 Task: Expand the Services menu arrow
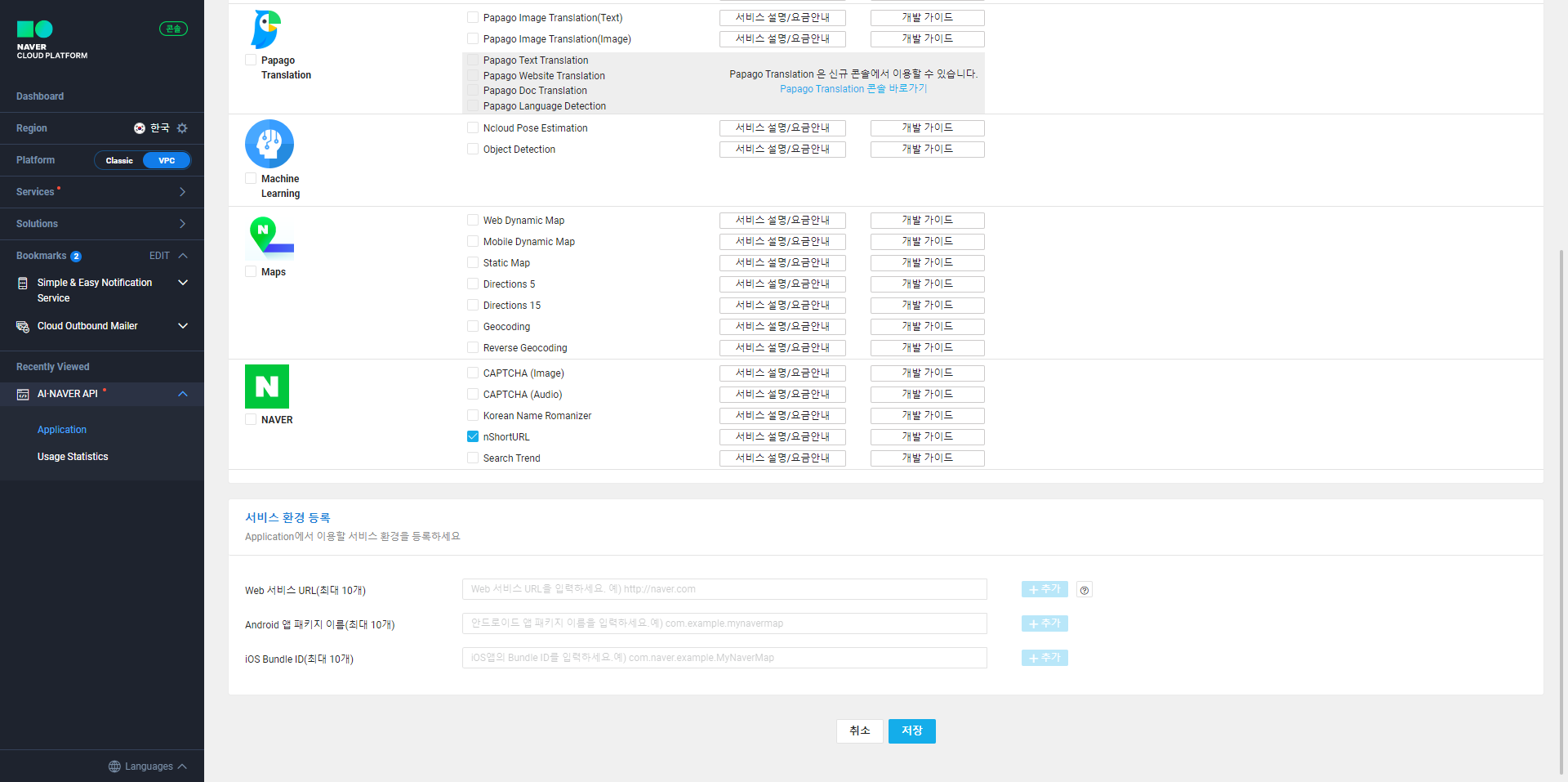(182, 192)
